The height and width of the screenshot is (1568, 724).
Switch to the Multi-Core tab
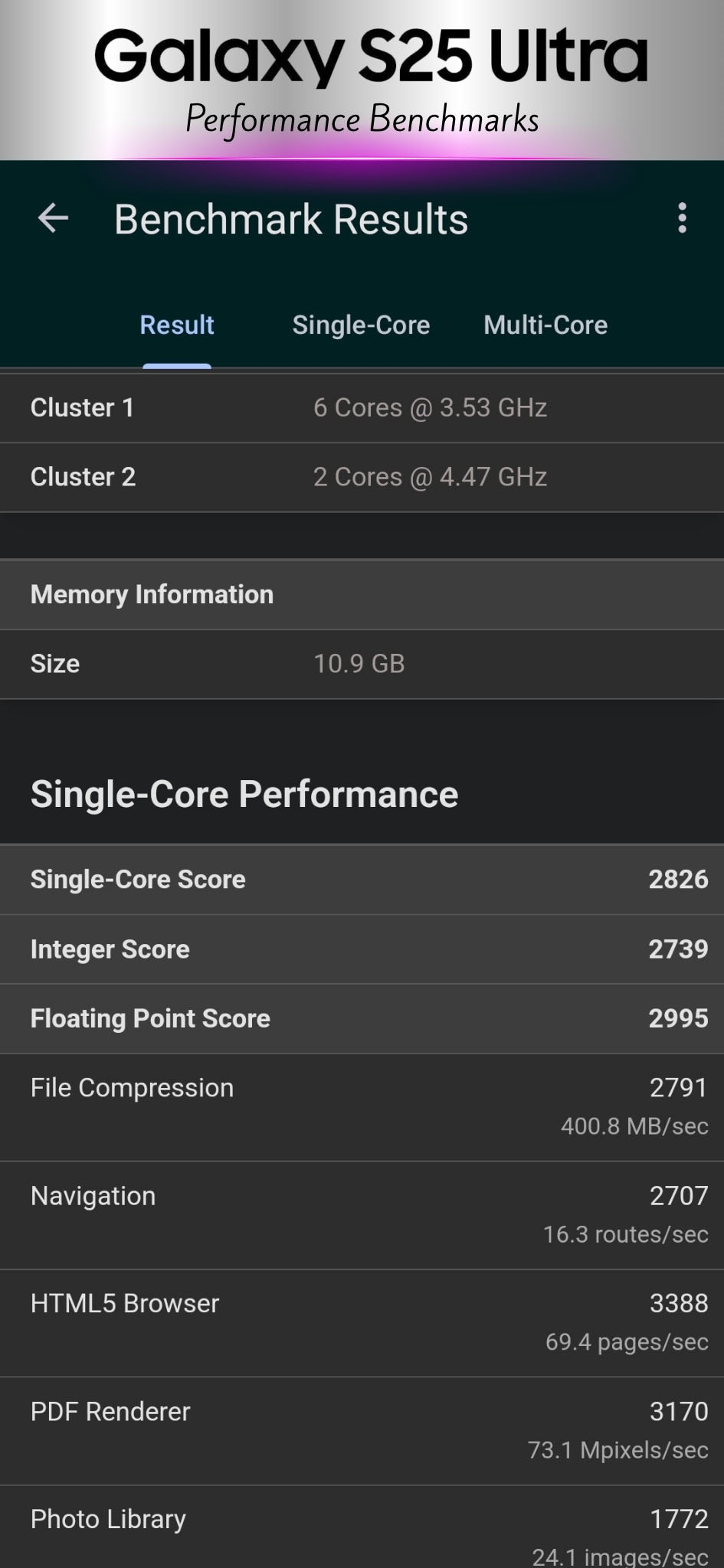point(545,325)
